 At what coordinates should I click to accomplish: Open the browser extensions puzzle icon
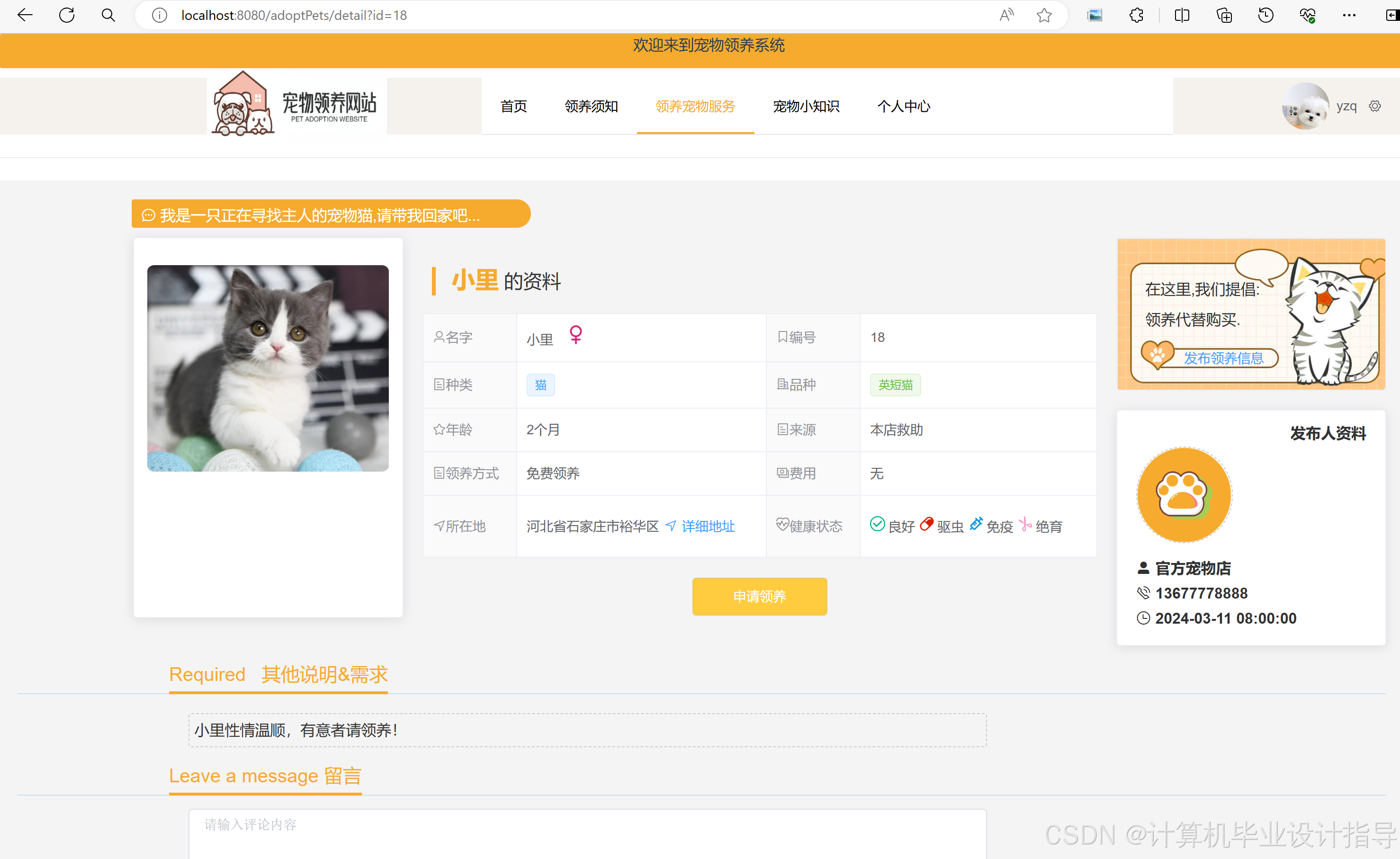pos(1136,15)
